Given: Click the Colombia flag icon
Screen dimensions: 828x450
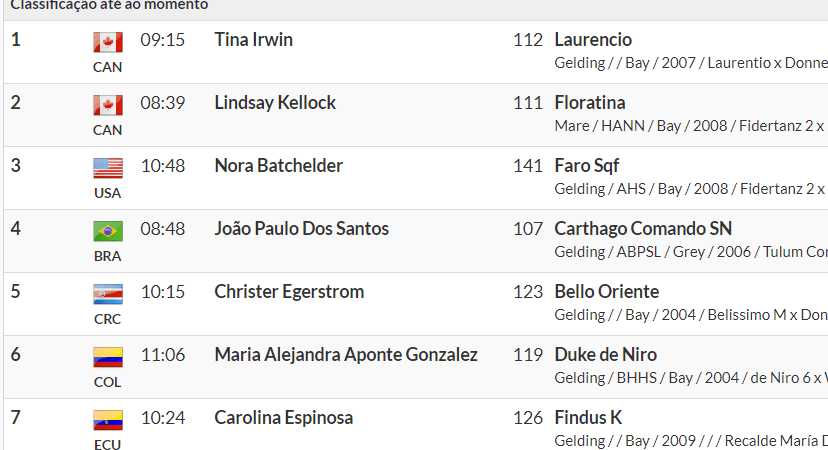Looking at the screenshot, I should click(x=107, y=357).
